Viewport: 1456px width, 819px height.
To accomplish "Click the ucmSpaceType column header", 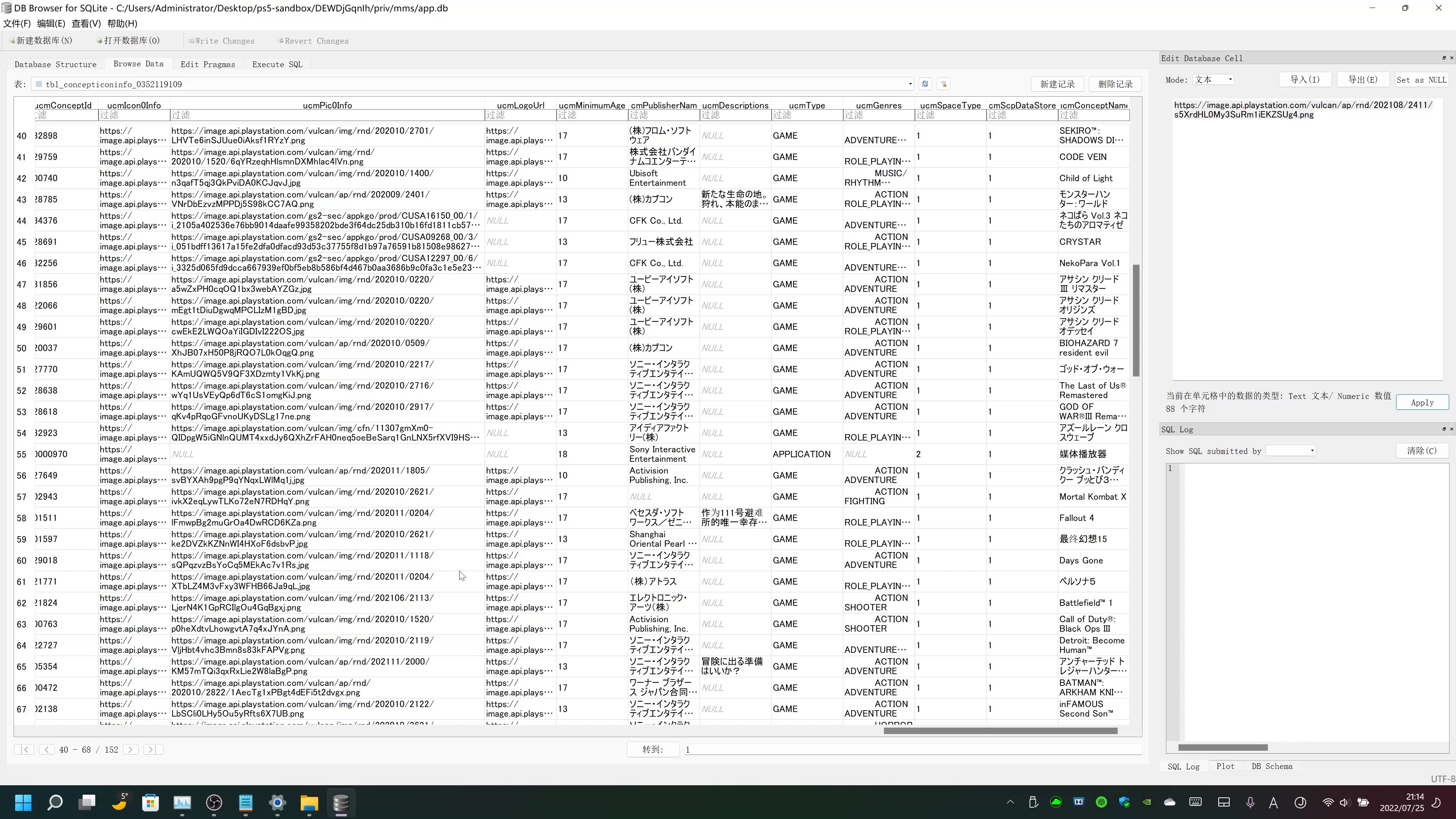I will tap(950, 105).
